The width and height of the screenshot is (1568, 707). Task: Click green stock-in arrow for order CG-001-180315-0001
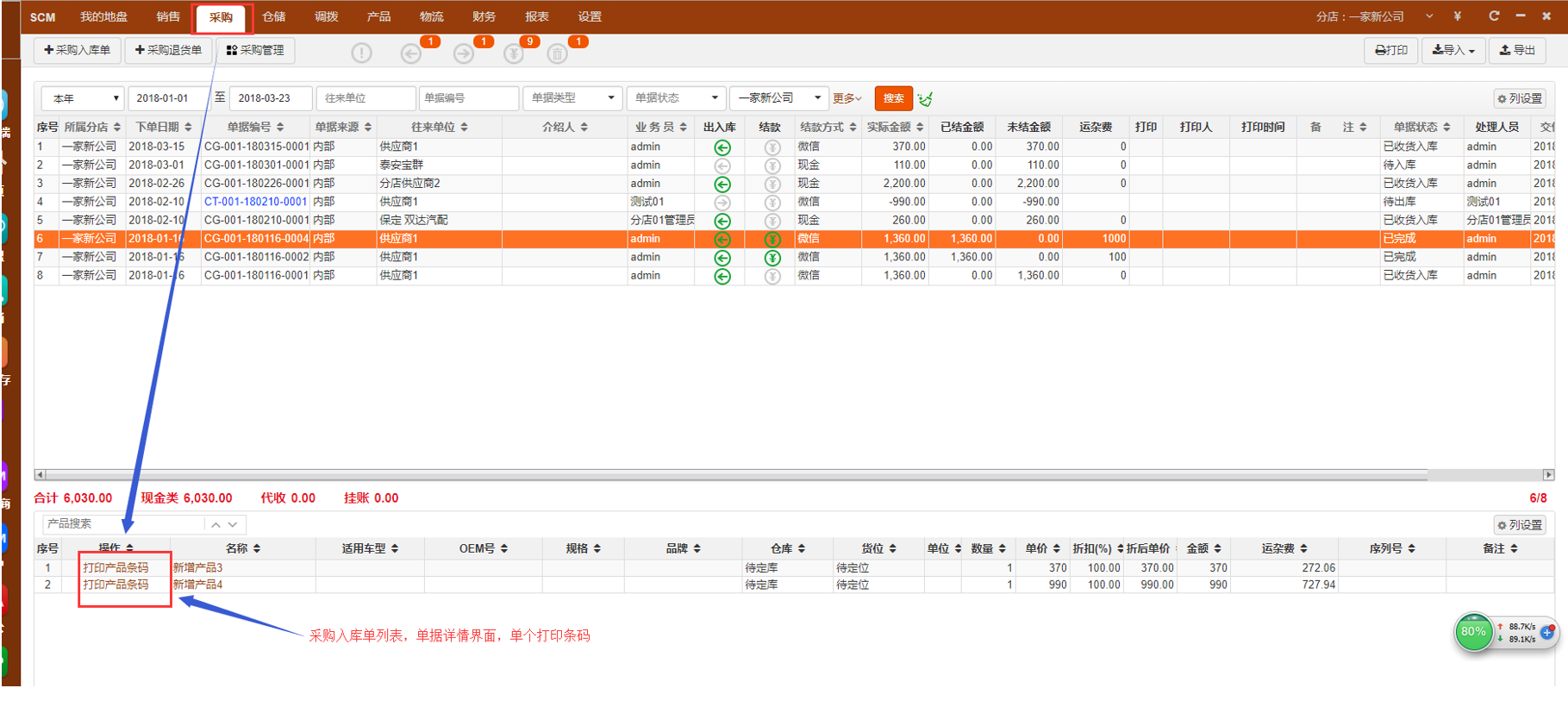pyautogui.click(x=722, y=147)
